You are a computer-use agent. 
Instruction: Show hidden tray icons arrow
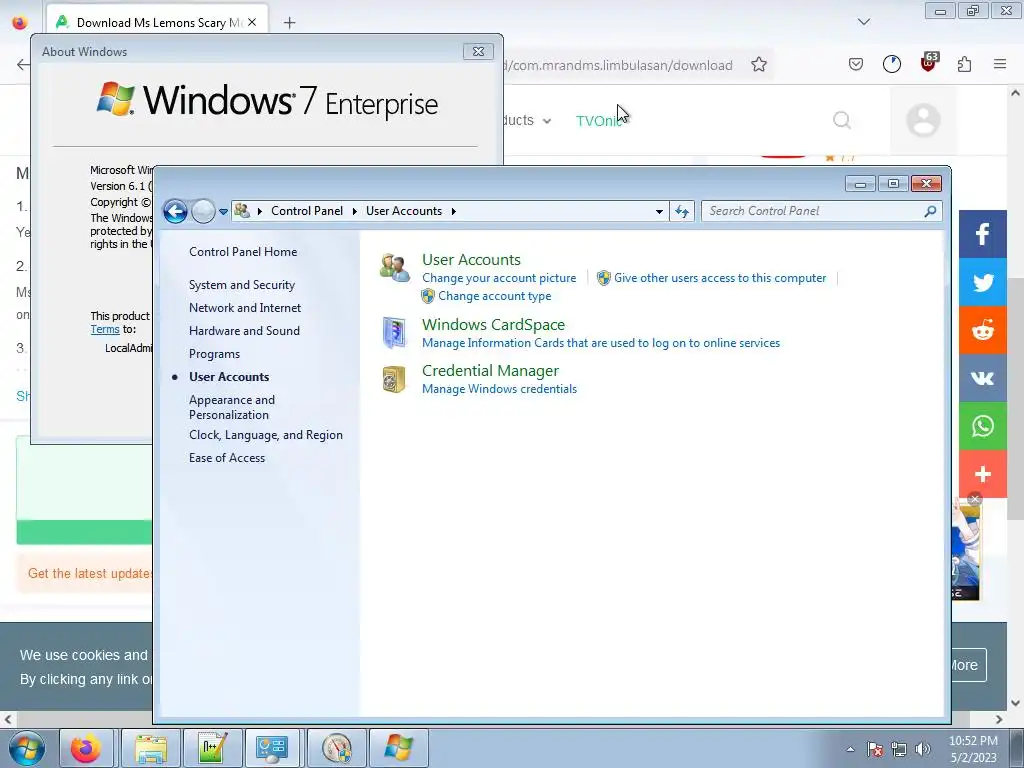(850, 749)
